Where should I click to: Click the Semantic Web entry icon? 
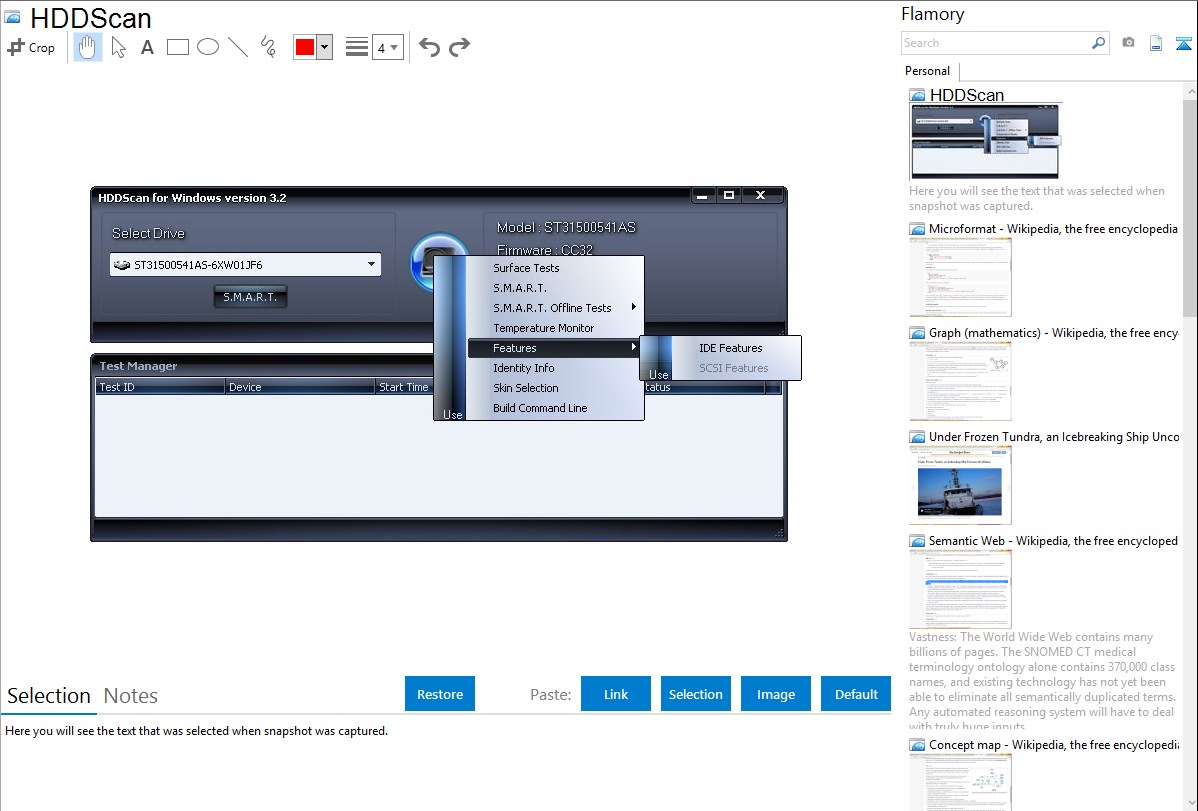(x=918, y=541)
